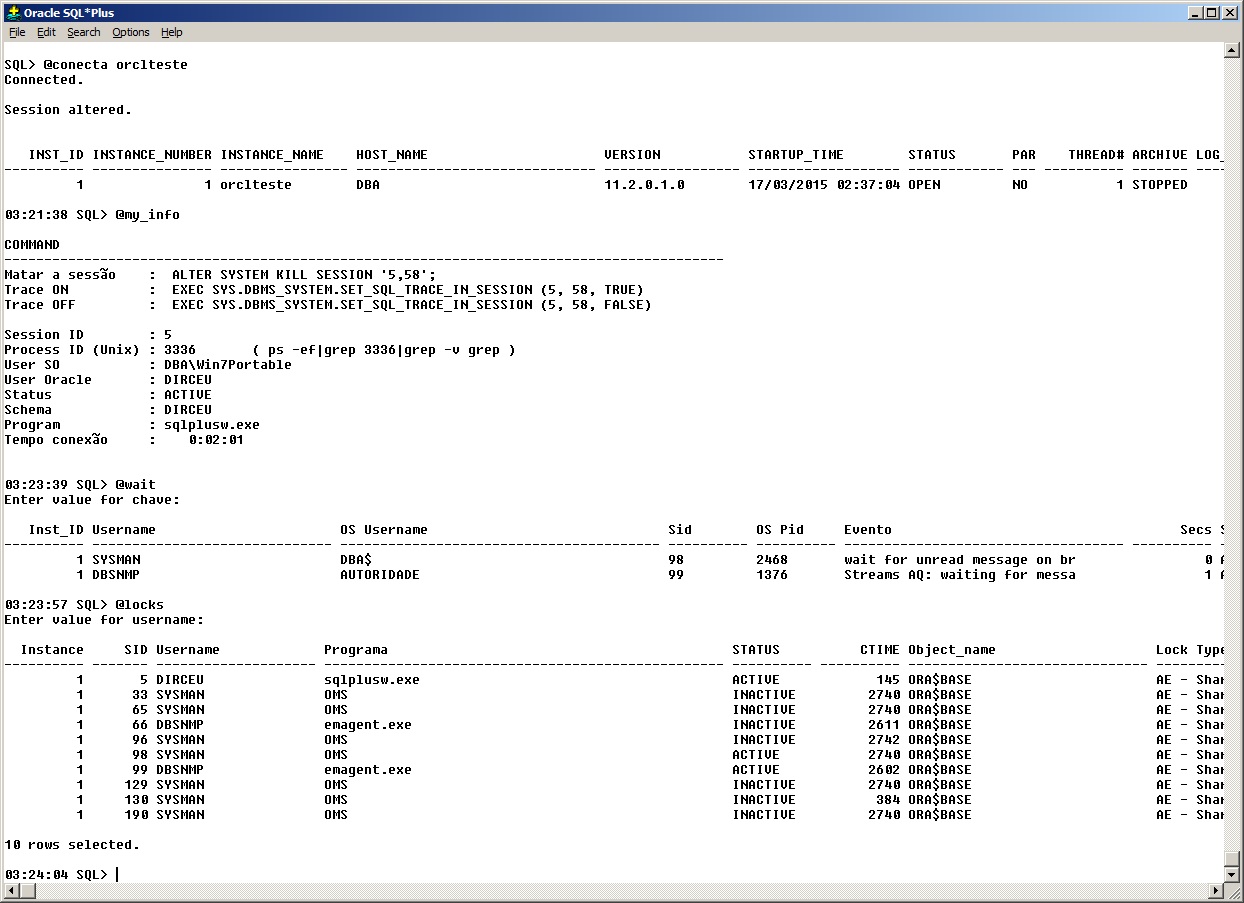Click the User SO value DBA\Win7Portable

pyautogui.click(x=228, y=365)
